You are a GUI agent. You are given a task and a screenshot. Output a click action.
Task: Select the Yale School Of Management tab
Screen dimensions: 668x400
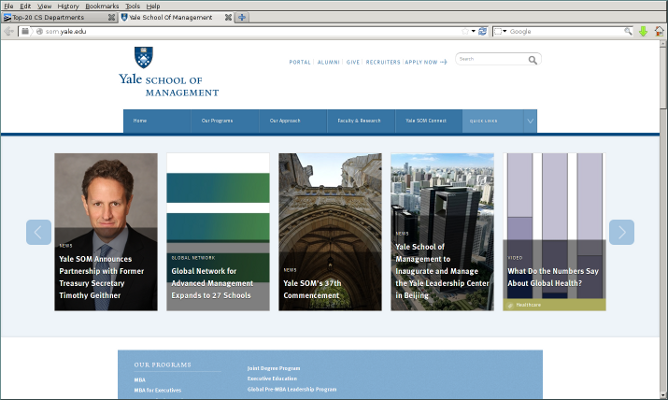(176, 17)
